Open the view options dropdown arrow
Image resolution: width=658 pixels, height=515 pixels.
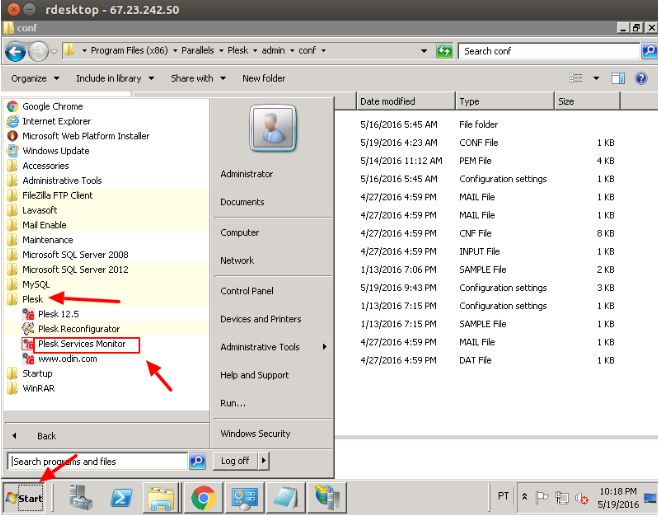pos(596,78)
